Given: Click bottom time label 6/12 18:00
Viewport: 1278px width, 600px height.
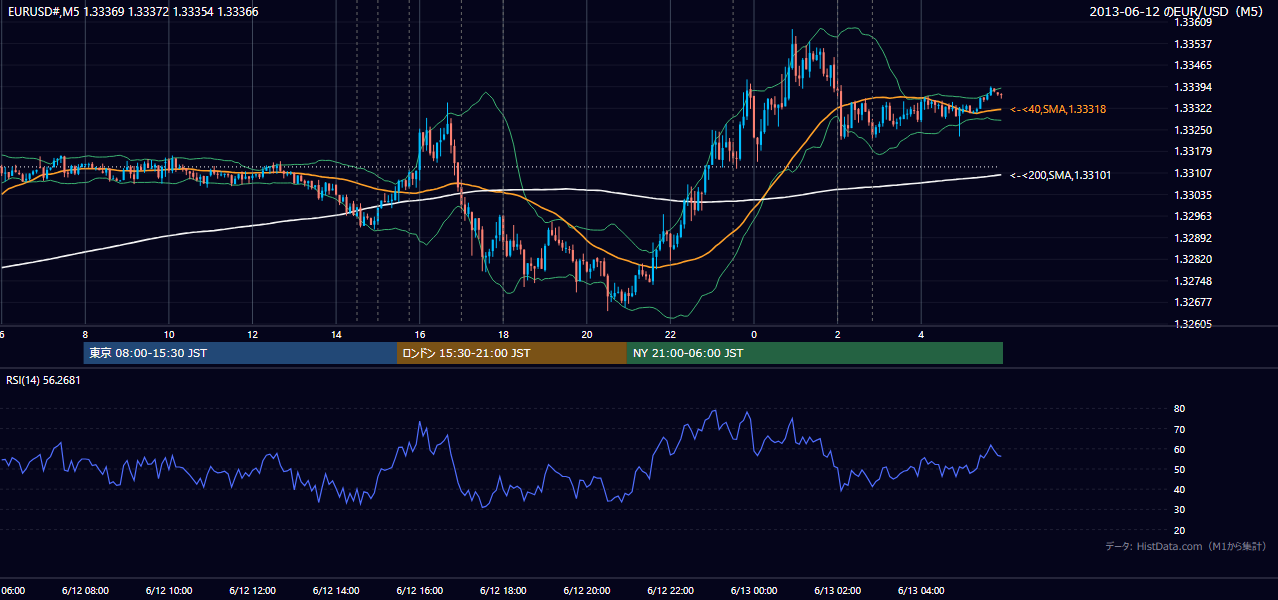Looking at the screenshot, I should (x=502, y=590).
